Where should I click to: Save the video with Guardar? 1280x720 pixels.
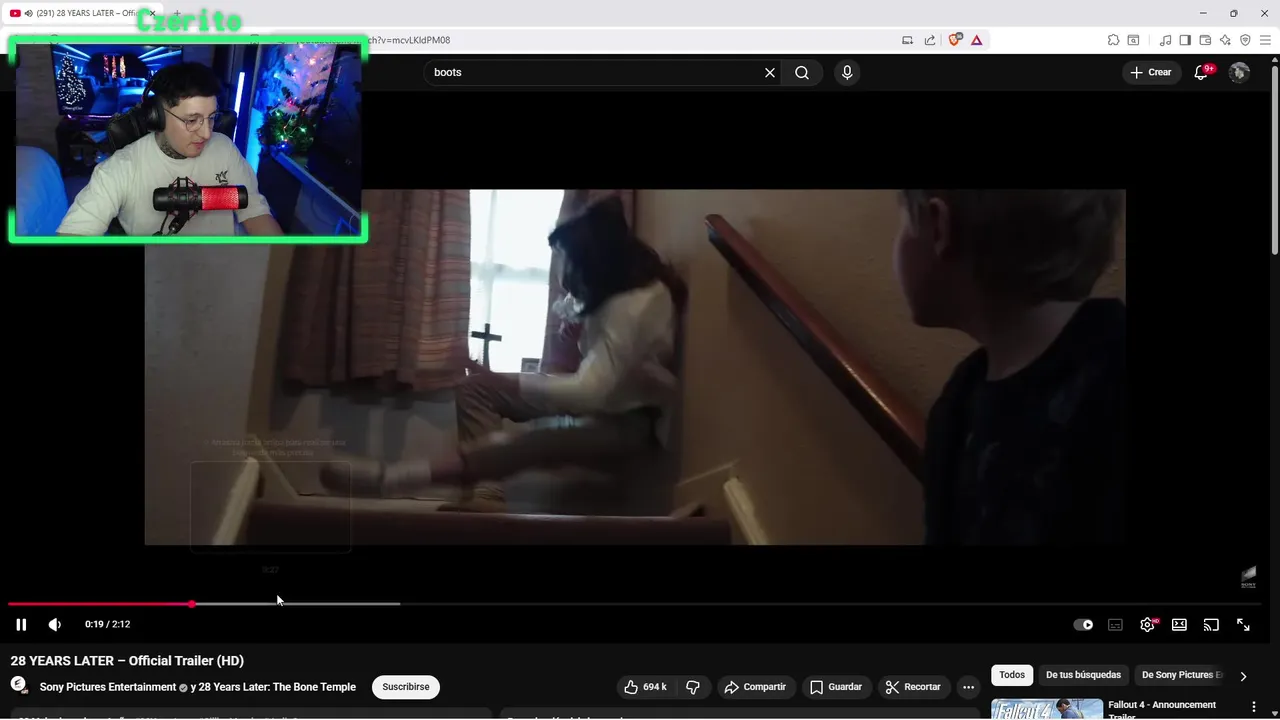[835, 687]
